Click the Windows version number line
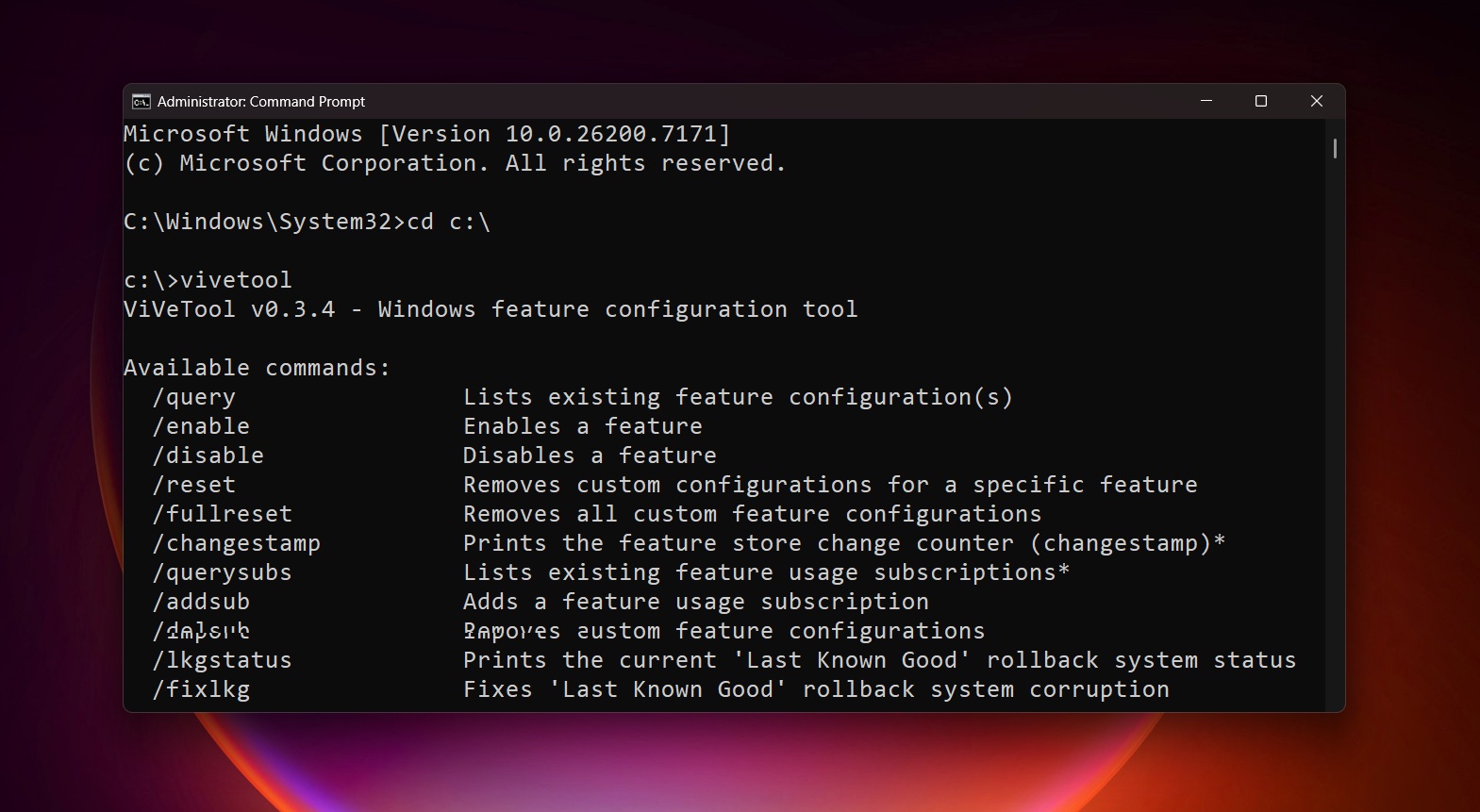Screen dimensions: 1480x812 pyautogui.click(x=426, y=134)
